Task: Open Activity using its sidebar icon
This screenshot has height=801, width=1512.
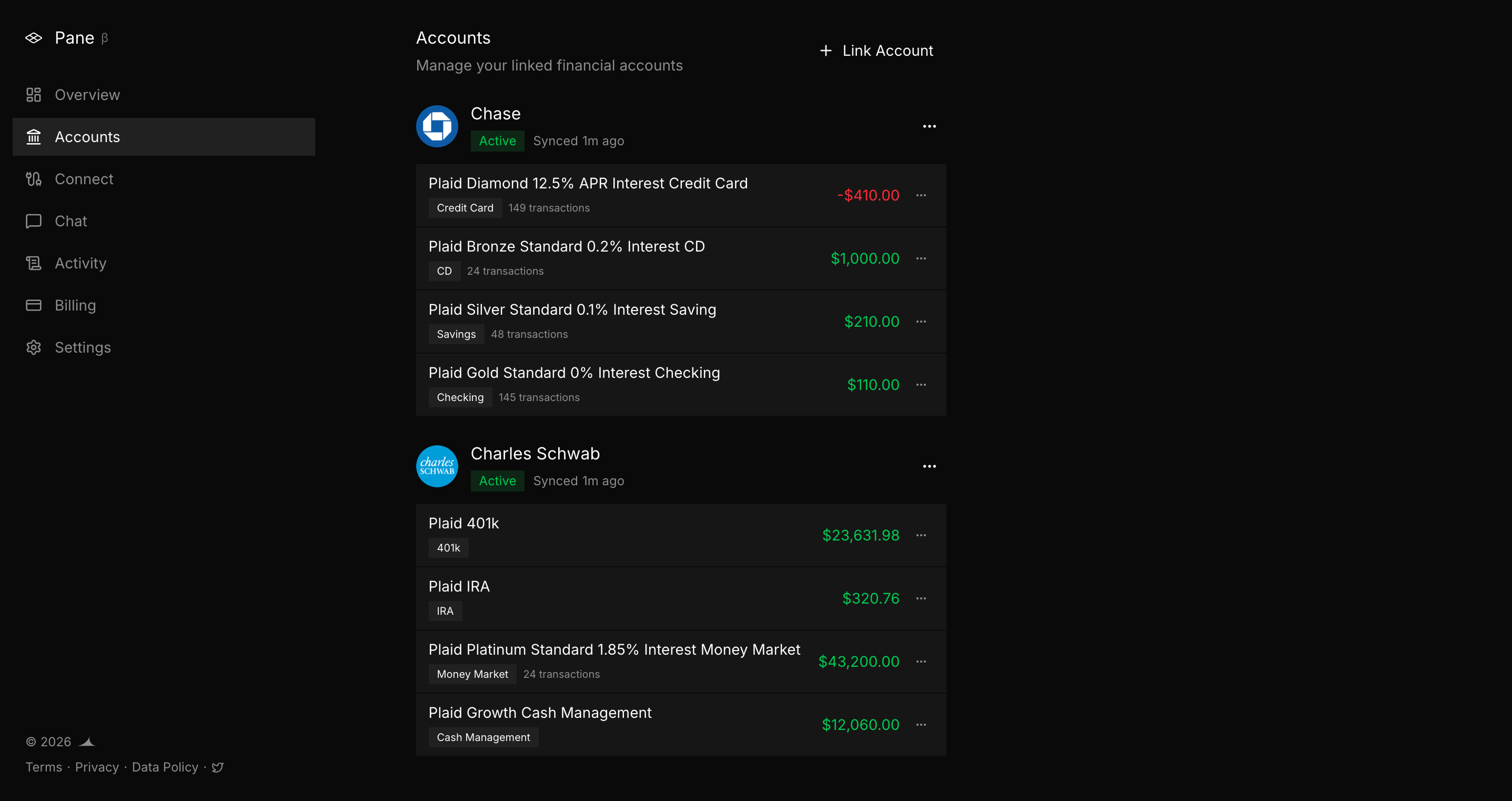Action: pos(34,263)
